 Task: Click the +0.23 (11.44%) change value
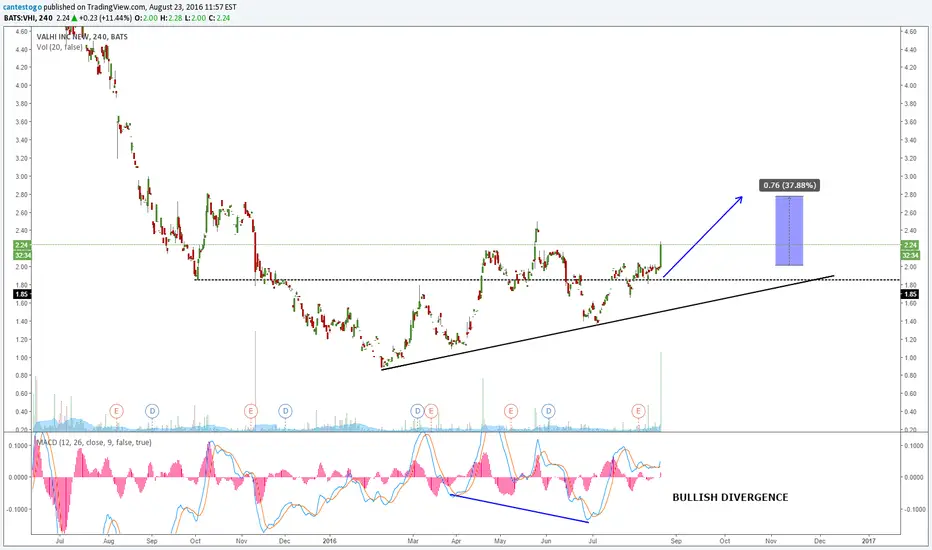105,18
